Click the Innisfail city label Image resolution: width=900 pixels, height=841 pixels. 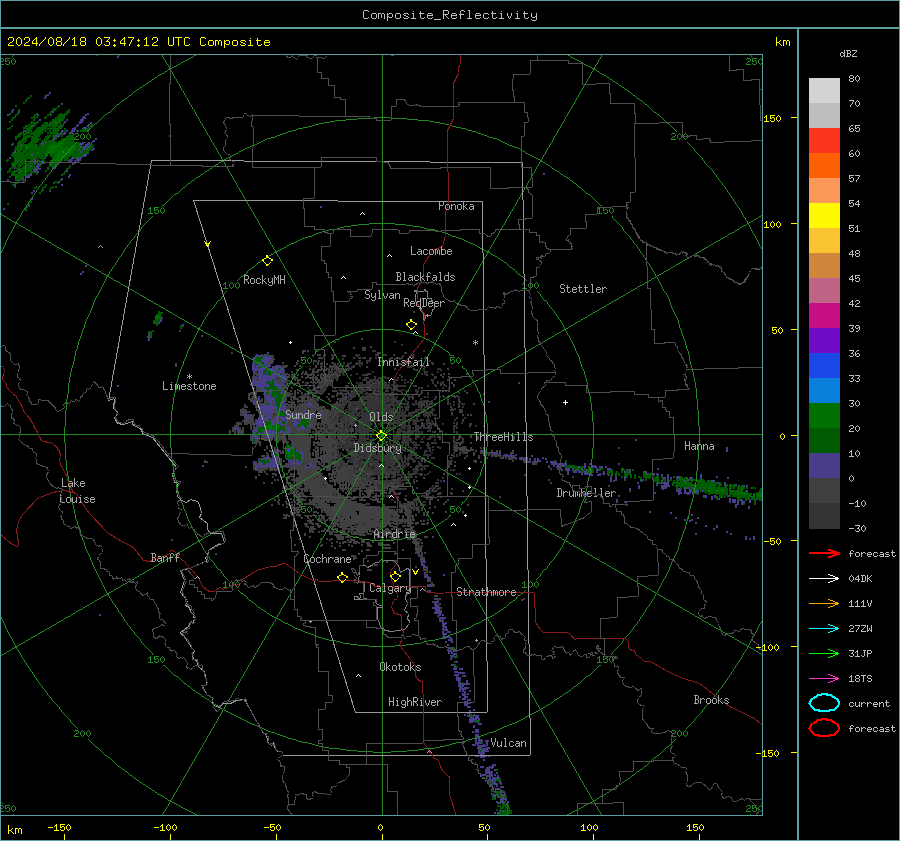[x=403, y=362]
